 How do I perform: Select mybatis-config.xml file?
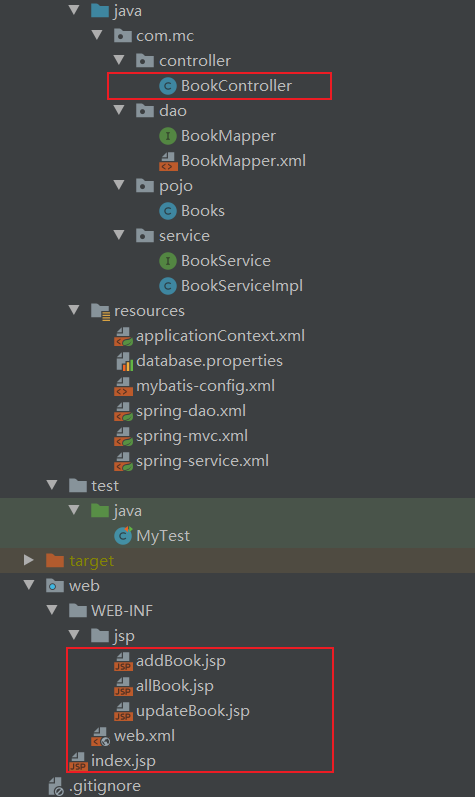tap(205, 386)
